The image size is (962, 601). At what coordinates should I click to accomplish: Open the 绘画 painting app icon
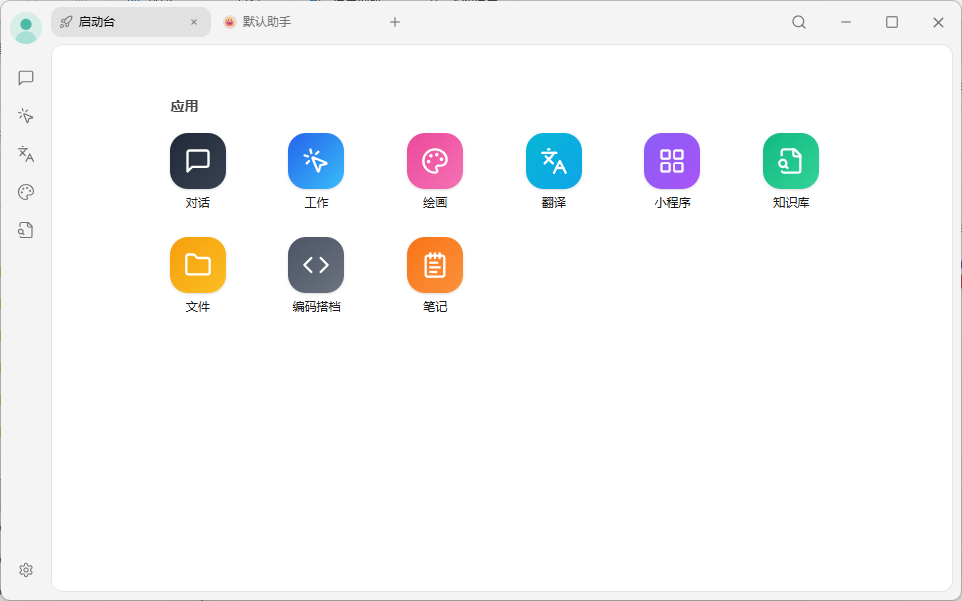(x=435, y=161)
